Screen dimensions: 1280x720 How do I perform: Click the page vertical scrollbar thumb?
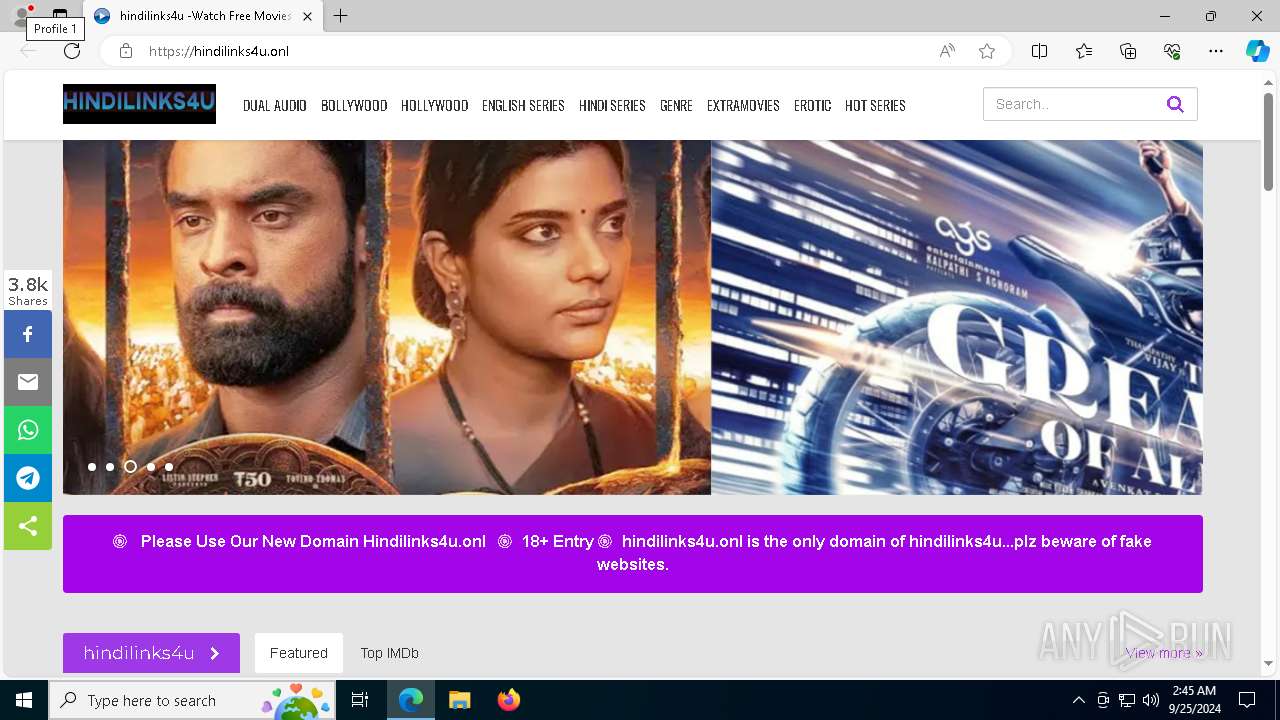[x=1268, y=141]
